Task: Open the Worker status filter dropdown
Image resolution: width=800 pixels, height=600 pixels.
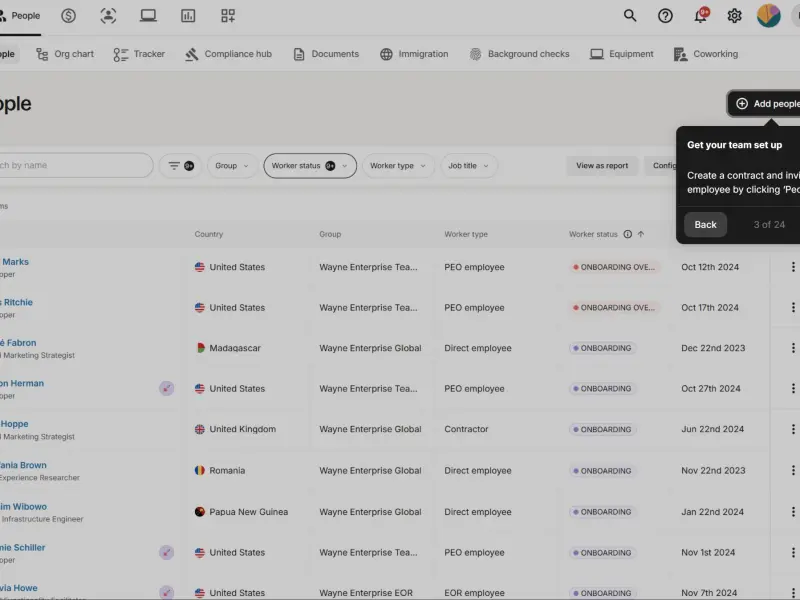Action: 310,166
